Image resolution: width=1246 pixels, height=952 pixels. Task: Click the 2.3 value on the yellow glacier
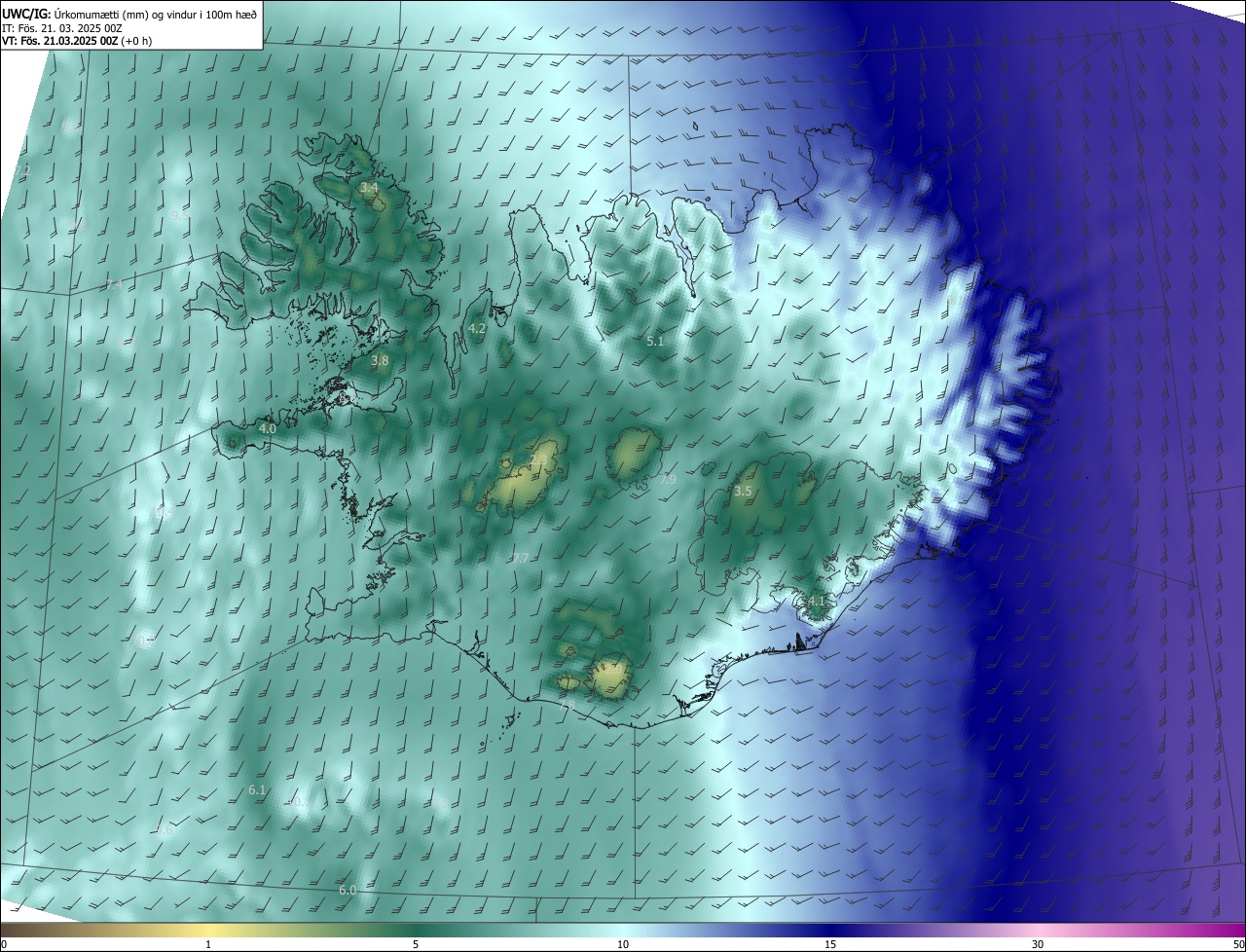(x=538, y=459)
